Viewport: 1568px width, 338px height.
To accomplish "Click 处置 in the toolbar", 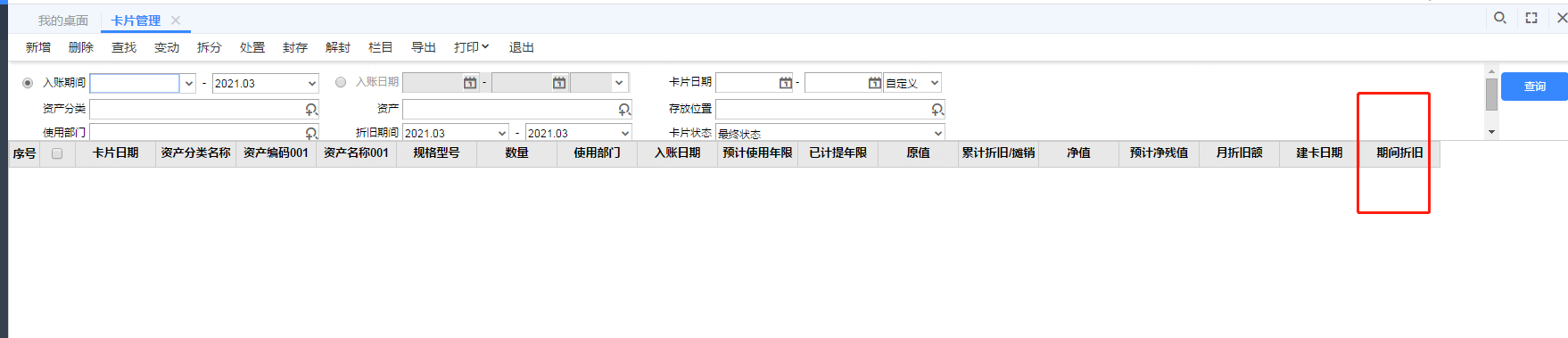I will (x=252, y=47).
